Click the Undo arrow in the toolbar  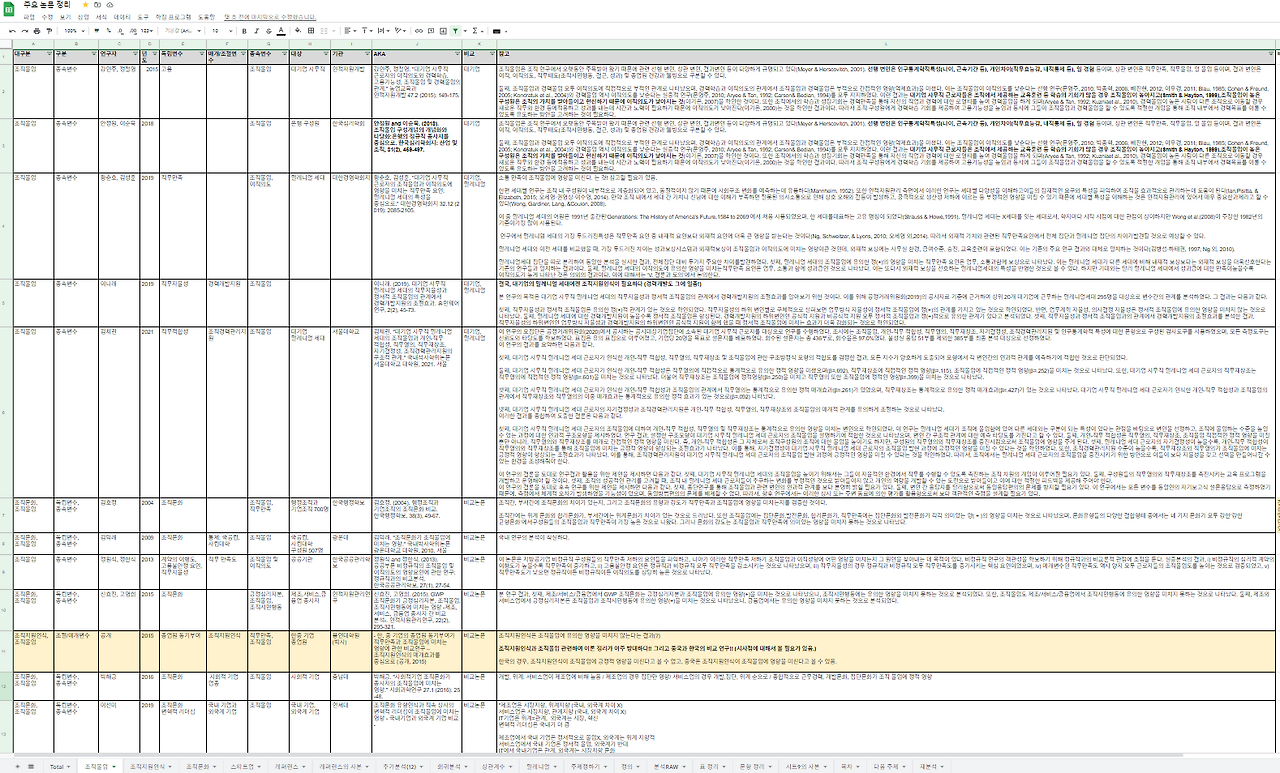click(x=12, y=31)
